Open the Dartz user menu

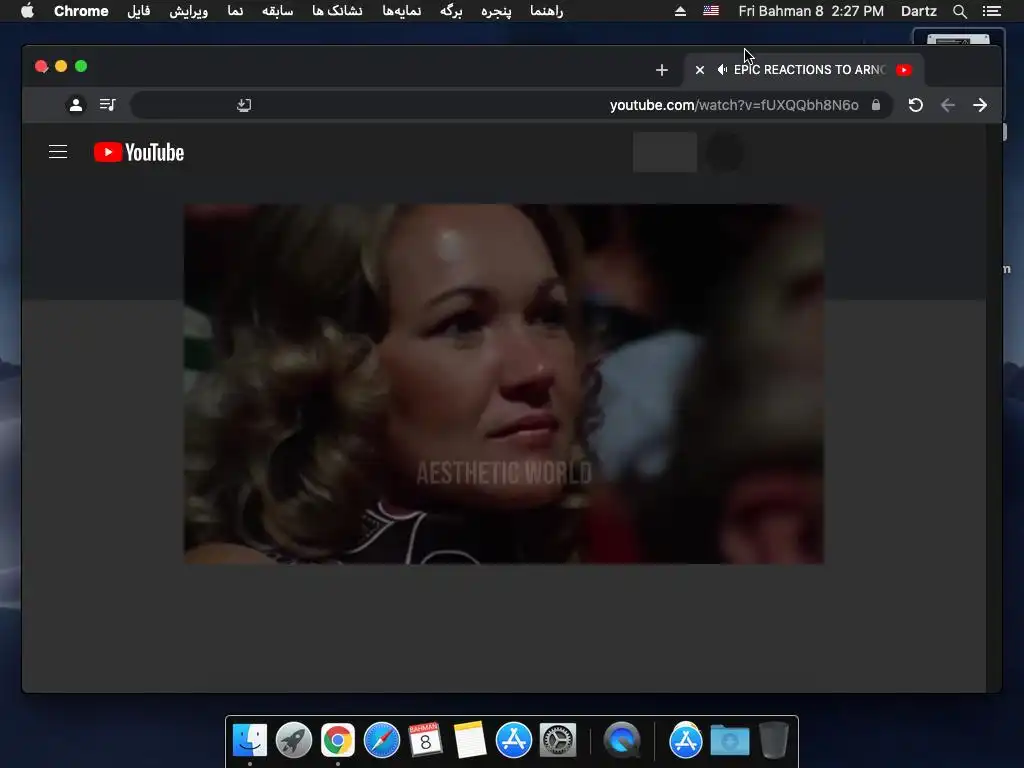[918, 11]
